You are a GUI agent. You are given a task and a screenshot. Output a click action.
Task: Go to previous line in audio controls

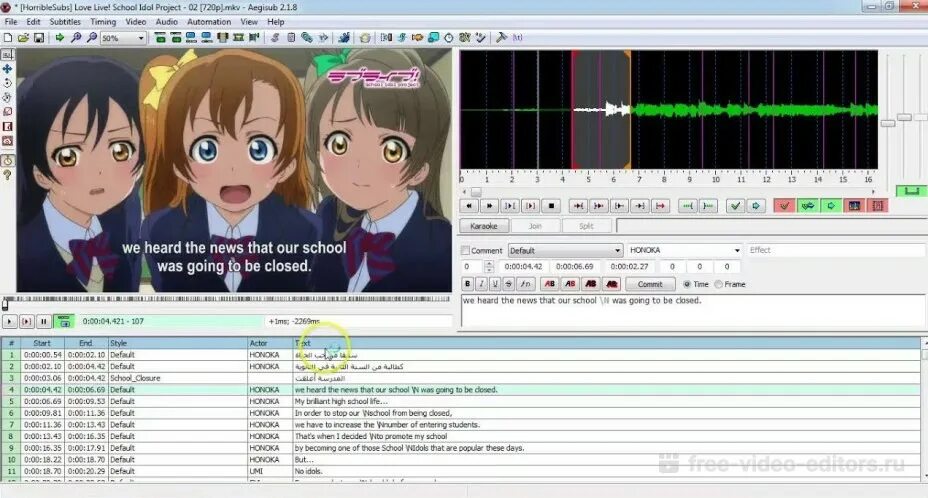469,206
